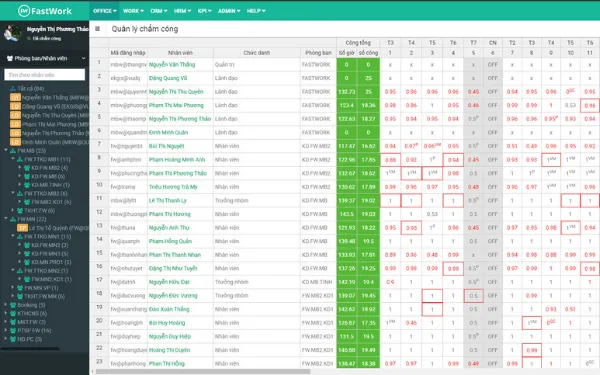Open employee link Phạm Thị Mai Phương
The height and width of the screenshot is (375, 600).
point(176,105)
